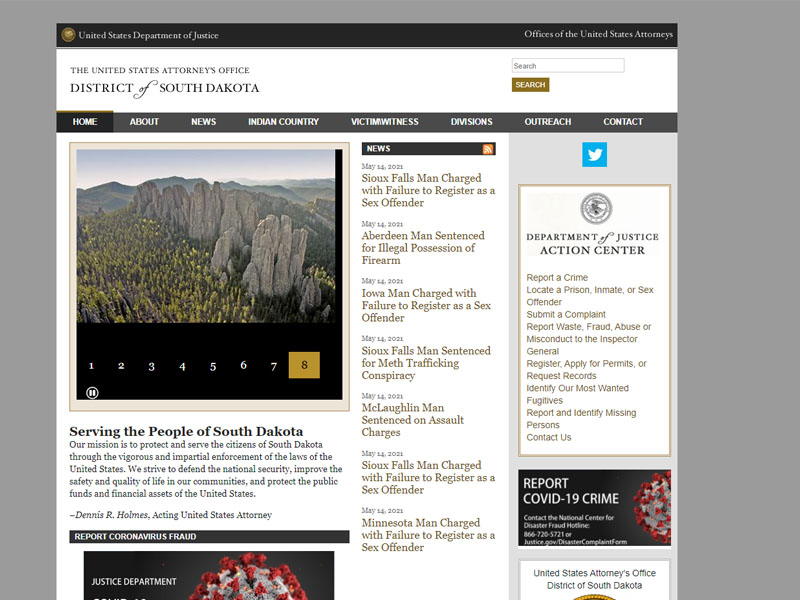
Task: Select slide 3 of the carousel
Action: (152, 366)
